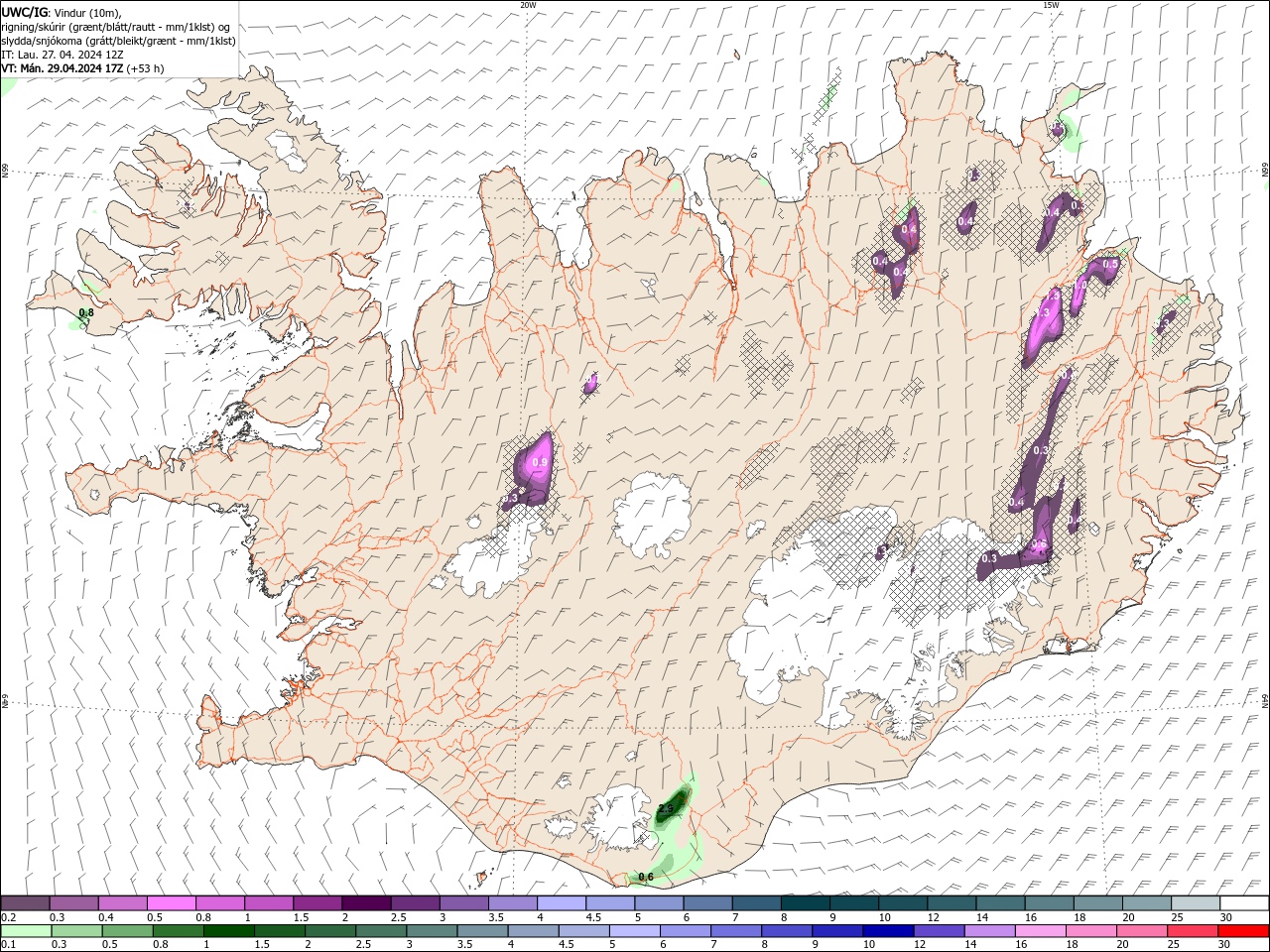Click the 'IT: Lau. 27. 04. 2024 12Z' line

point(63,55)
